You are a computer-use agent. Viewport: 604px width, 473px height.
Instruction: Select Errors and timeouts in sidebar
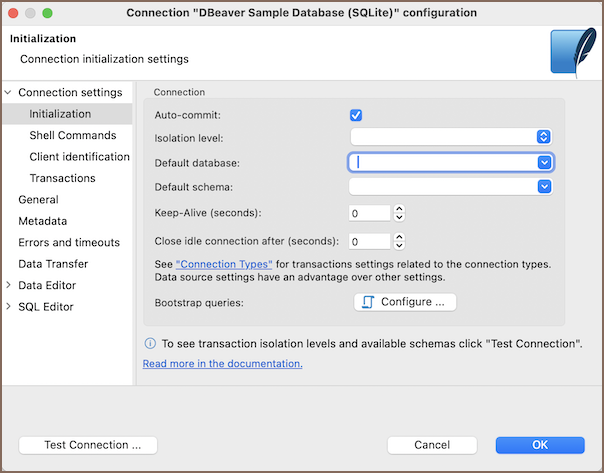pyautogui.click(x=68, y=242)
